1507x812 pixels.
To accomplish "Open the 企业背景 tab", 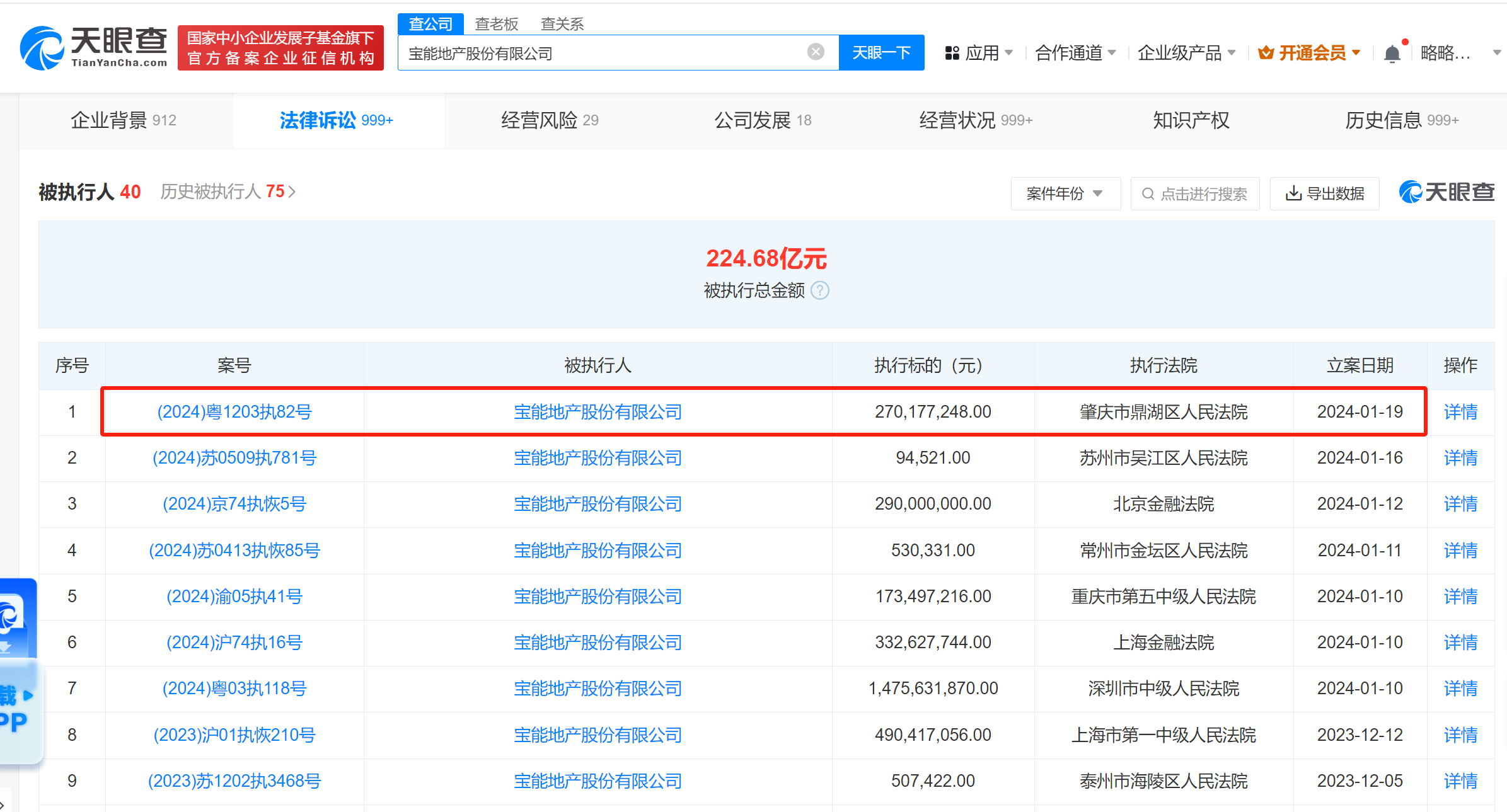I will 124,120.
